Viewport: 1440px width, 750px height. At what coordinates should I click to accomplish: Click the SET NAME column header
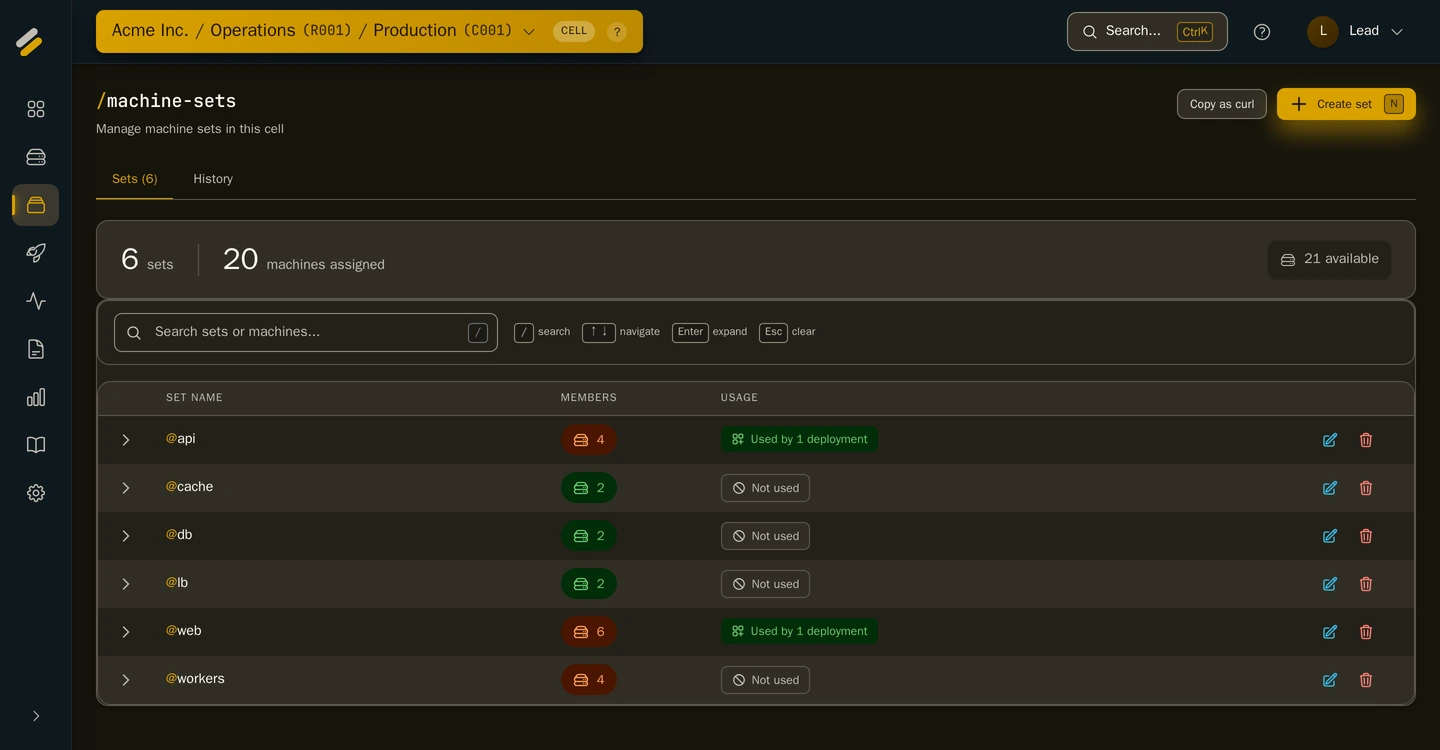(194, 397)
